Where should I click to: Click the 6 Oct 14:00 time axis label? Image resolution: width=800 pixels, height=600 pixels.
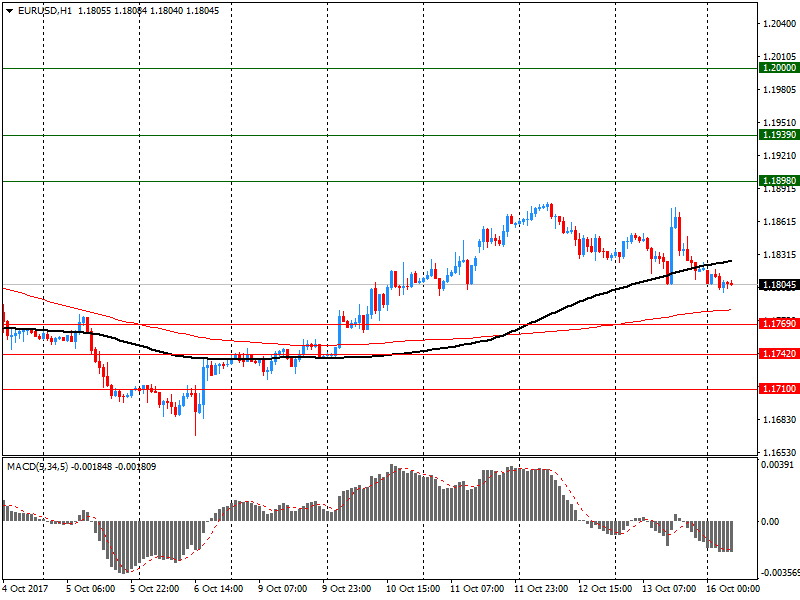[218, 588]
